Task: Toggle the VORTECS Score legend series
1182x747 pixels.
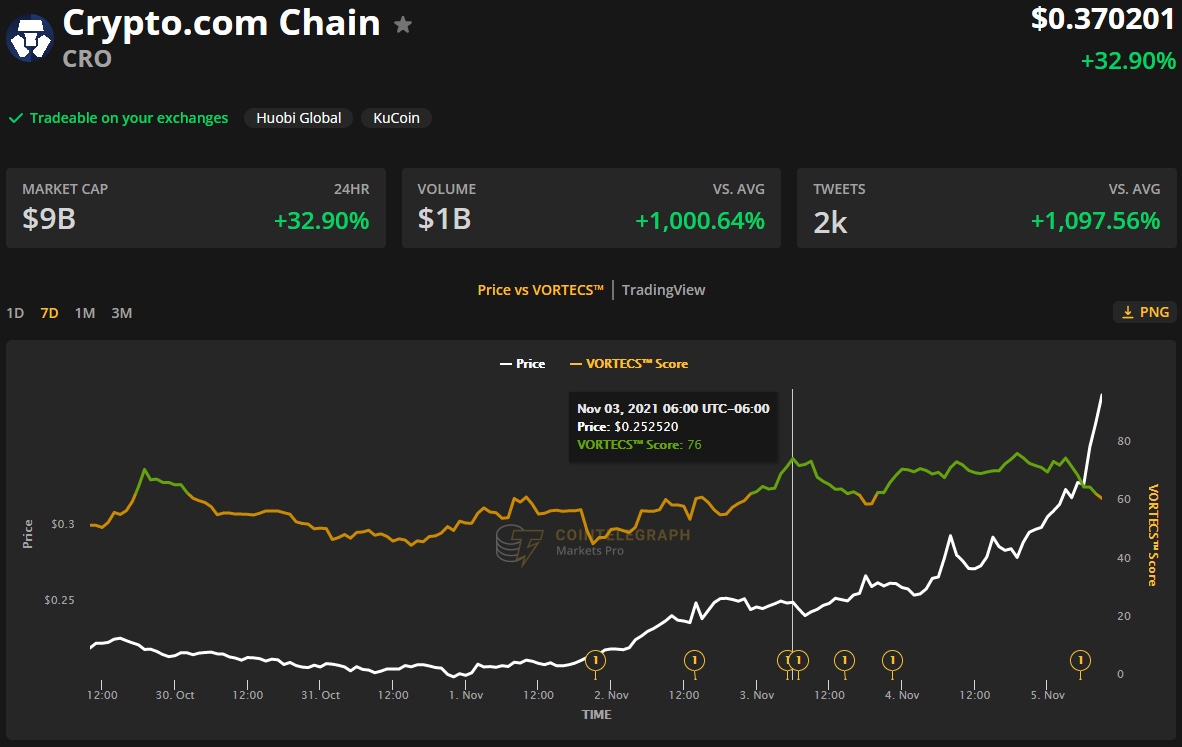Action: [x=629, y=363]
